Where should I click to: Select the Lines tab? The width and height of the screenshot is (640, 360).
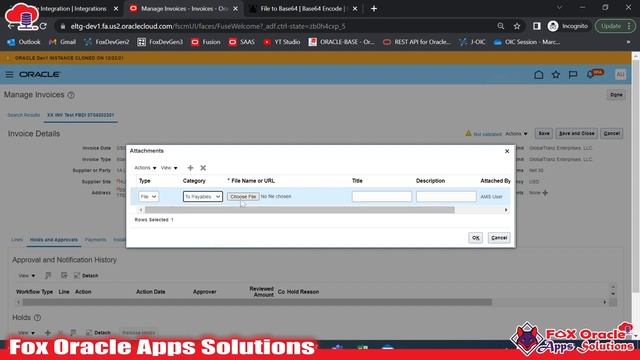[17, 240]
